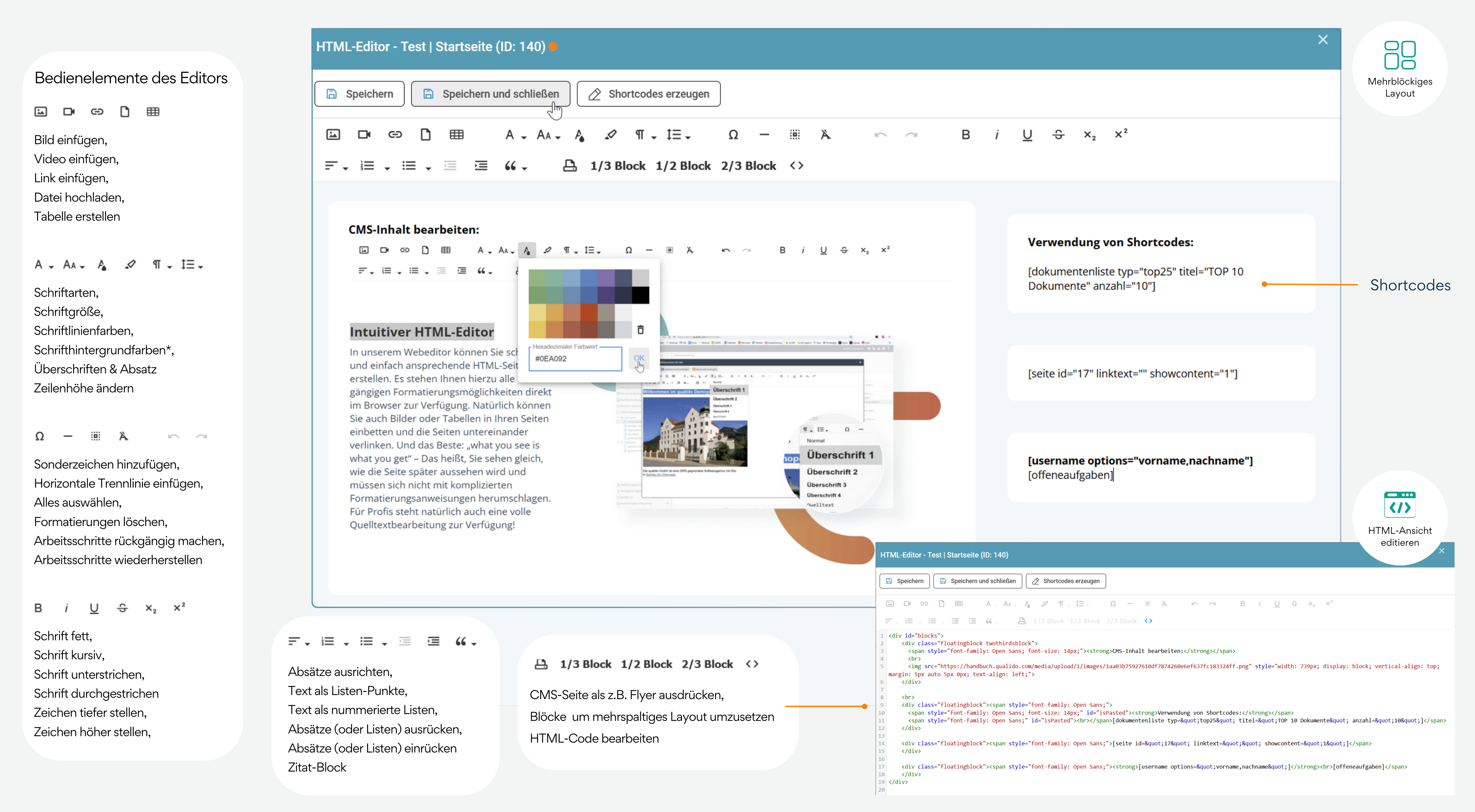The image size is (1475, 812).
Task: Select background color brush icon in main toolbar
Action: coord(610,134)
